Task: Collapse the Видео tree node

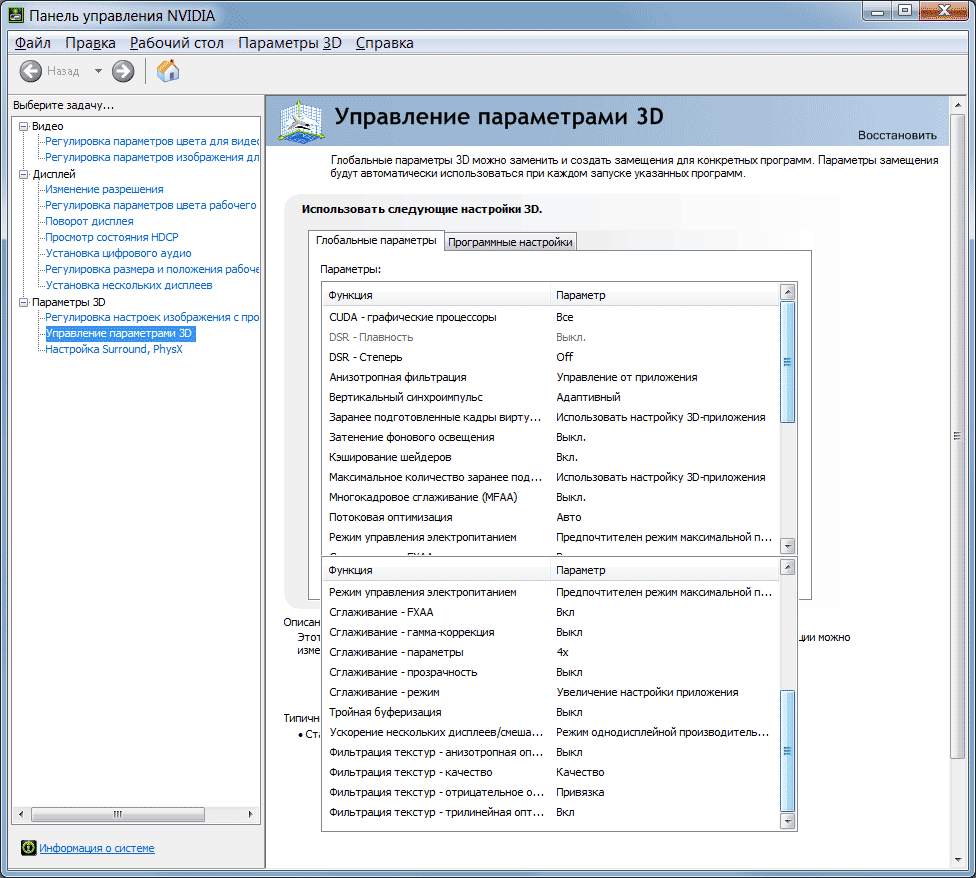Action: (x=24, y=126)
